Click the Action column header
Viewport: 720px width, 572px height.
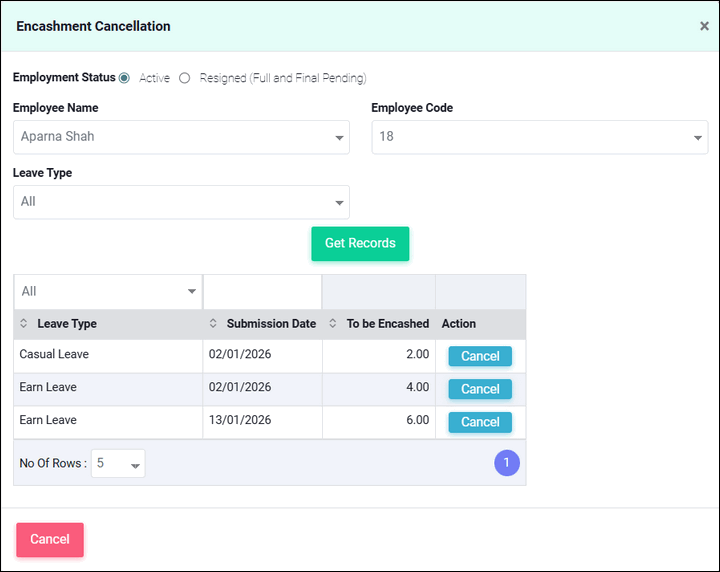click(x=459, y=324)
